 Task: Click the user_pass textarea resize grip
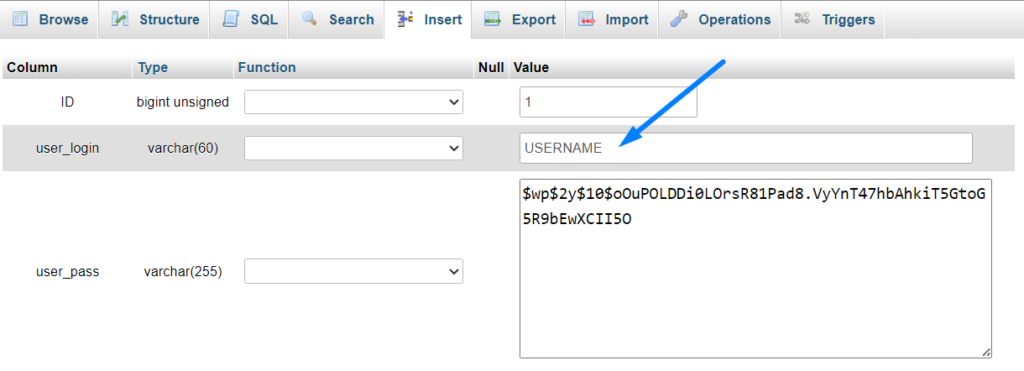986,352
